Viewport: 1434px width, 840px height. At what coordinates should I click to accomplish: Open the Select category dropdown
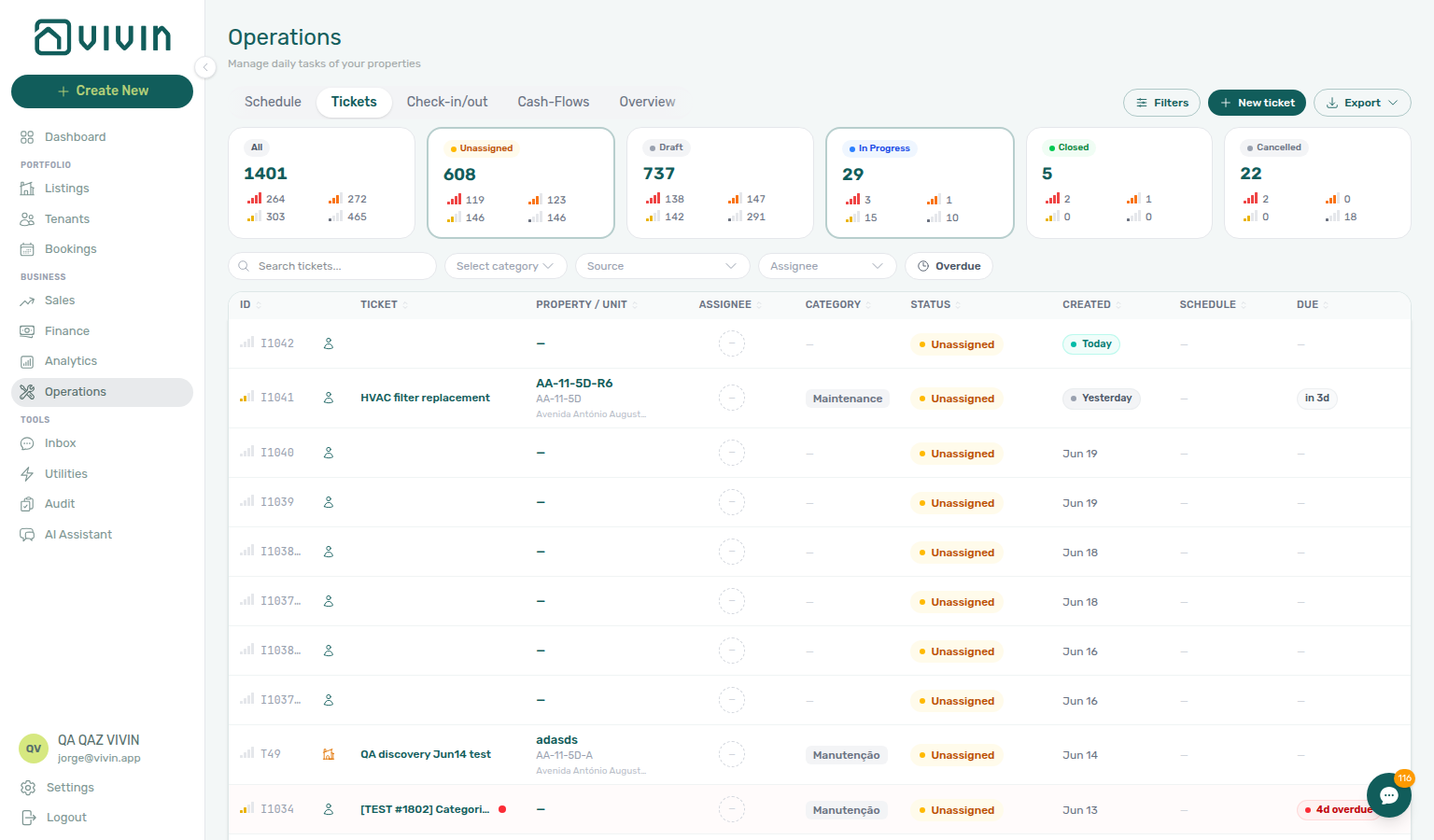click(x=505, y=266)
